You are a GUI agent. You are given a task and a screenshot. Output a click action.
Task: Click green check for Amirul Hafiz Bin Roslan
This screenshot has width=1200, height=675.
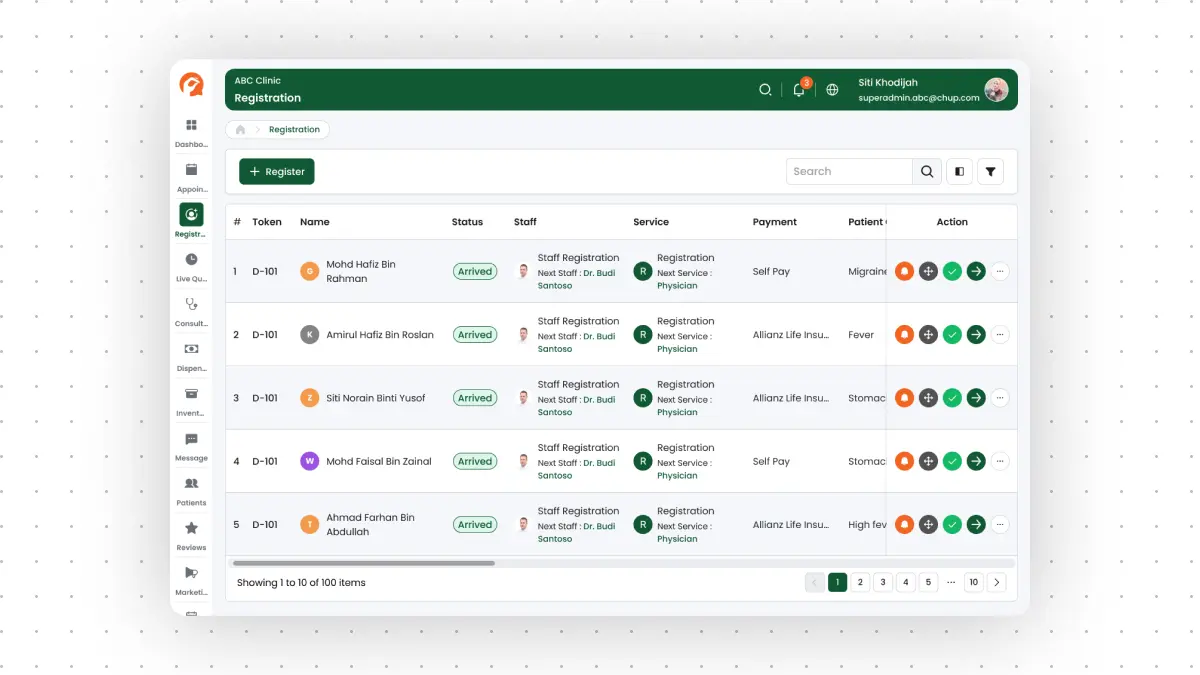click(x=952, y=335)
